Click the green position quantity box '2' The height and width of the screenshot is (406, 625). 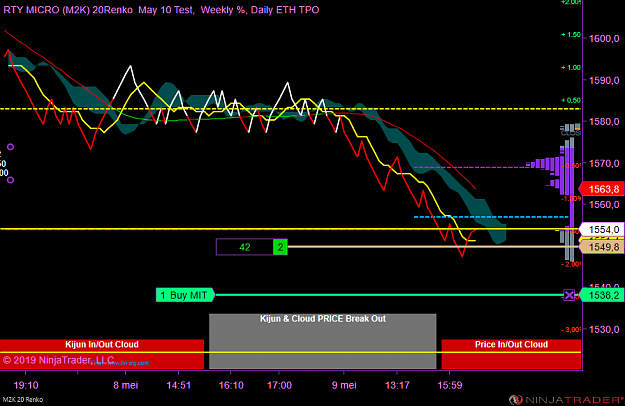(280, 247)
